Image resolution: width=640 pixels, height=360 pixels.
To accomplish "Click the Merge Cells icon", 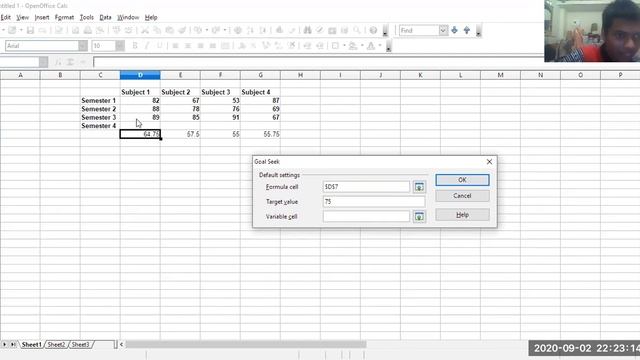I will pos(225,46).
